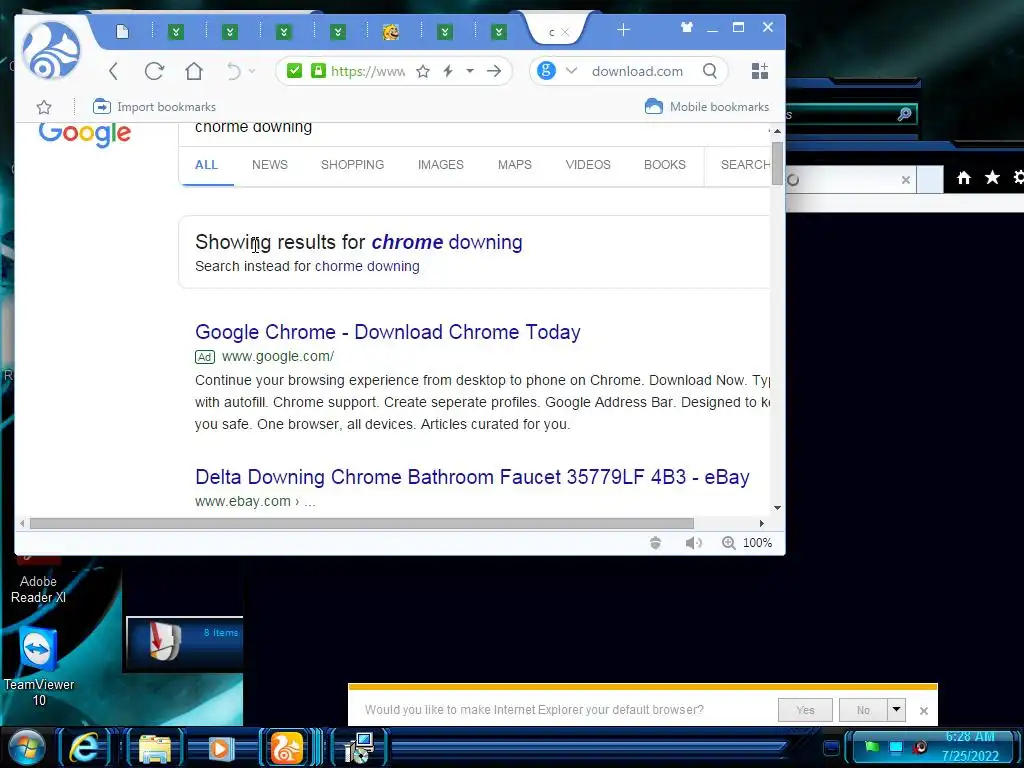
Task: Switch to the blank page tab
Action: (x=123, y=31)
